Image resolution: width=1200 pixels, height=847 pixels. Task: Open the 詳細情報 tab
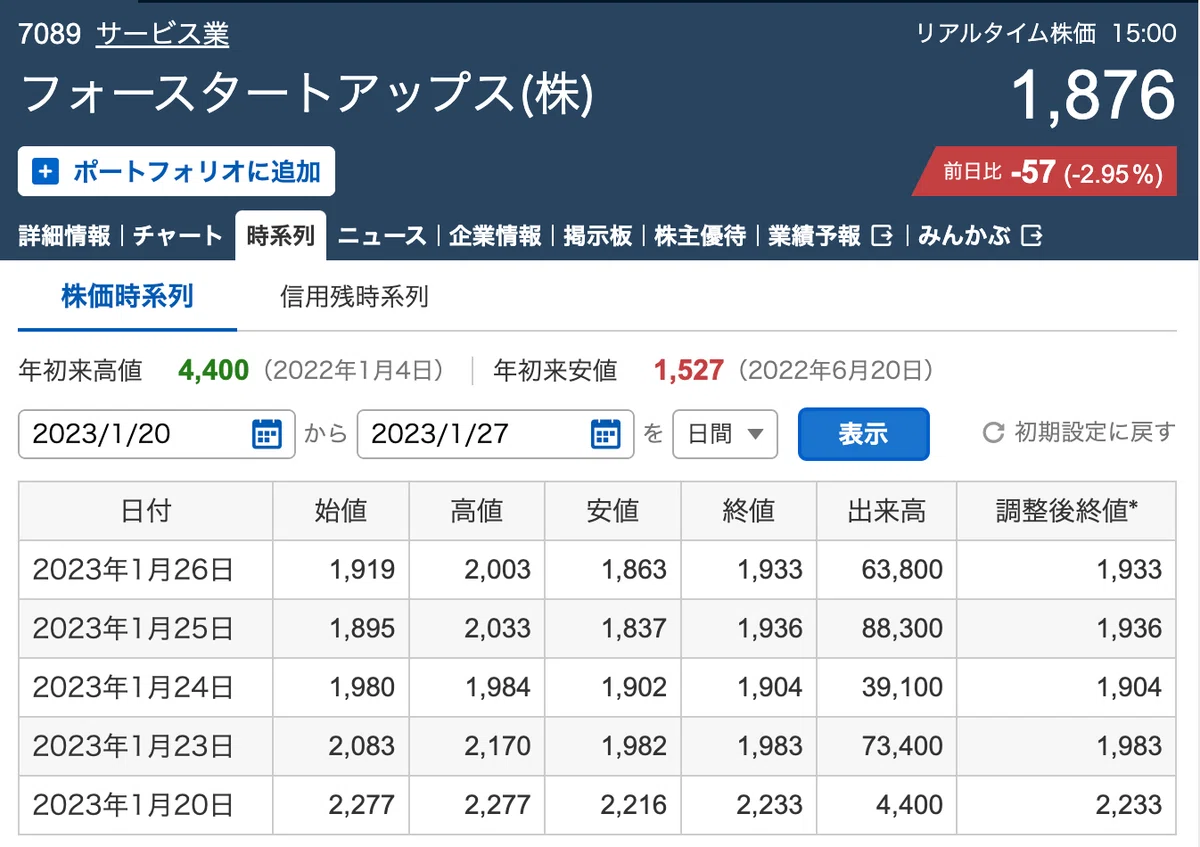click(x=64, y=236)
